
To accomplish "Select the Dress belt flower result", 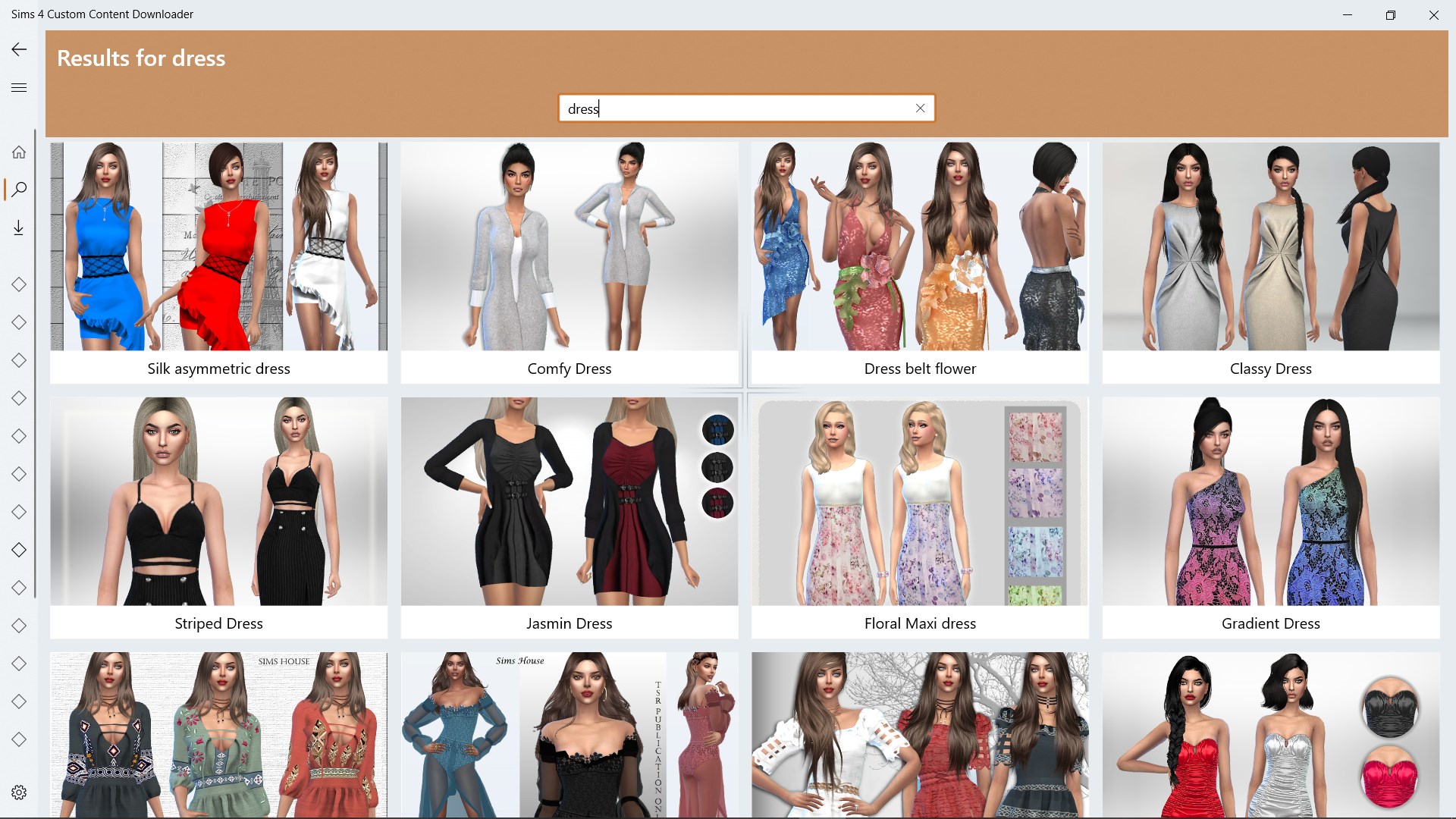I will tap(919, 246).
